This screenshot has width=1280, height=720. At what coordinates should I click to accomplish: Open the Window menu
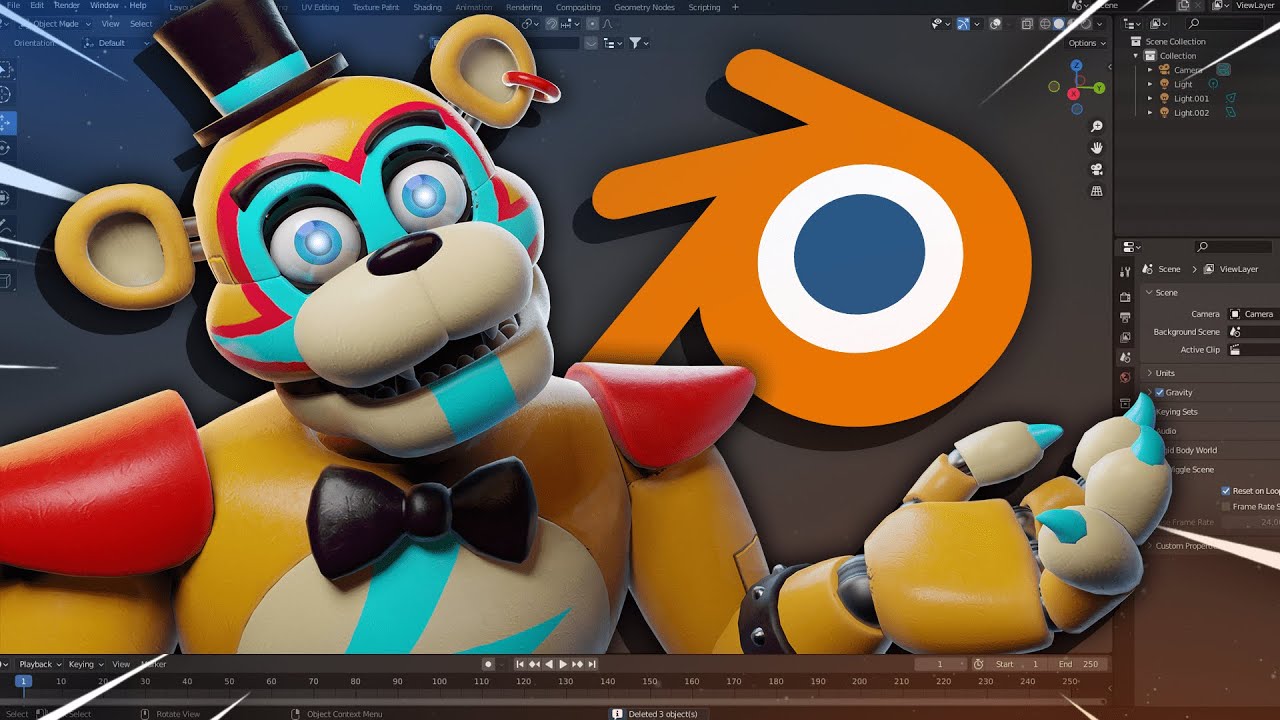(x=104, y=6)
